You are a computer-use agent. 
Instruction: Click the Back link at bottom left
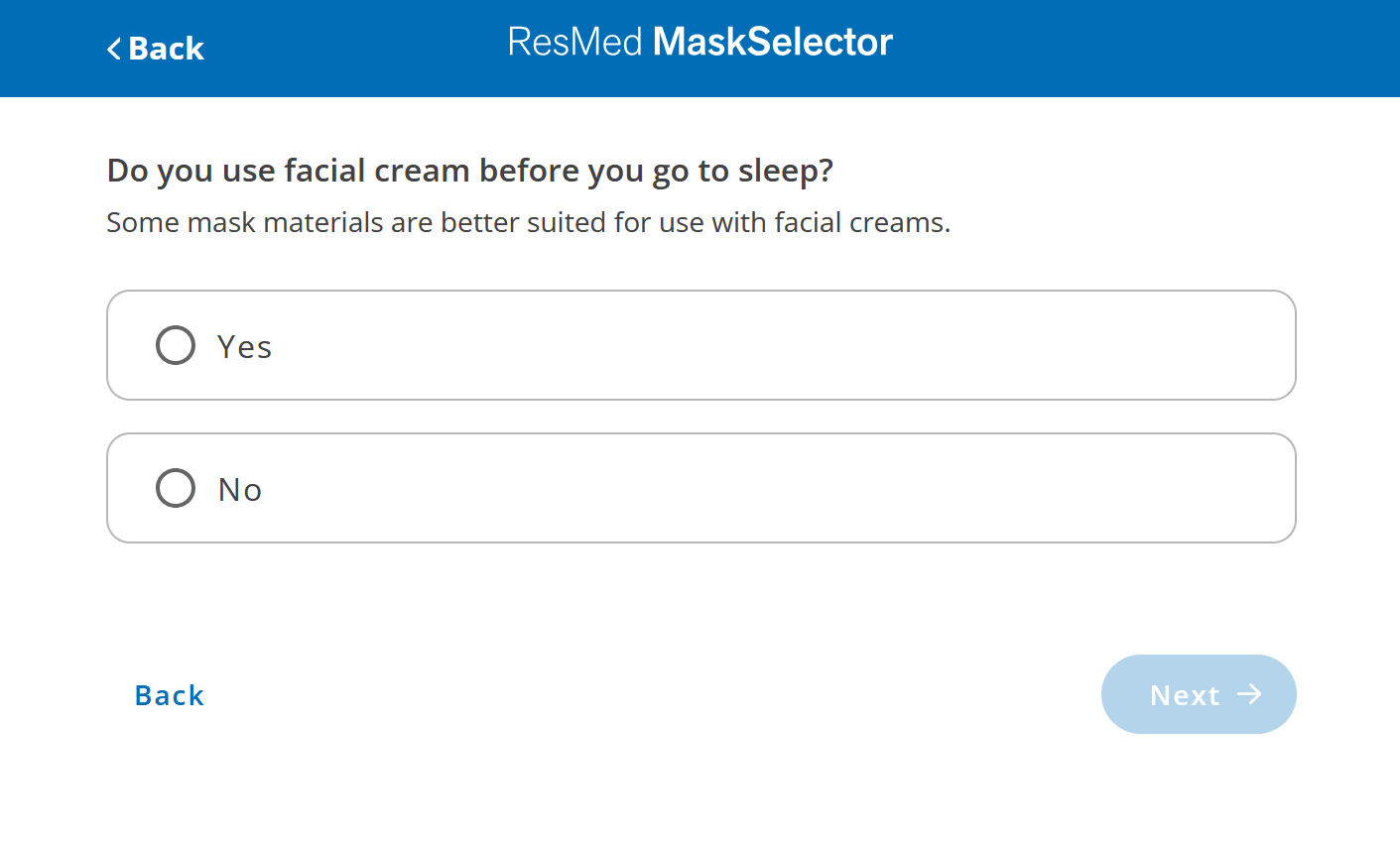pyautogui.click(x=169, y=695)
